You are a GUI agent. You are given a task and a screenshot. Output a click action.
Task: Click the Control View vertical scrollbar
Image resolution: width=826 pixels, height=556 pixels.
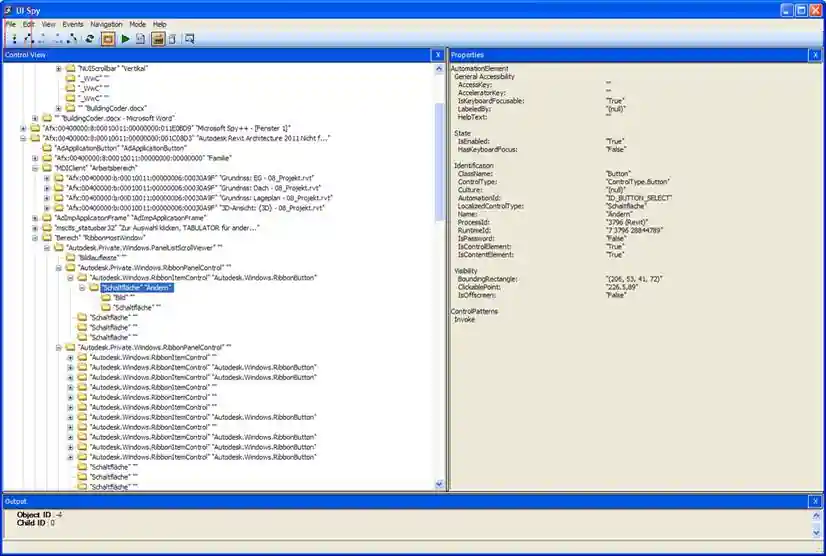439,160
